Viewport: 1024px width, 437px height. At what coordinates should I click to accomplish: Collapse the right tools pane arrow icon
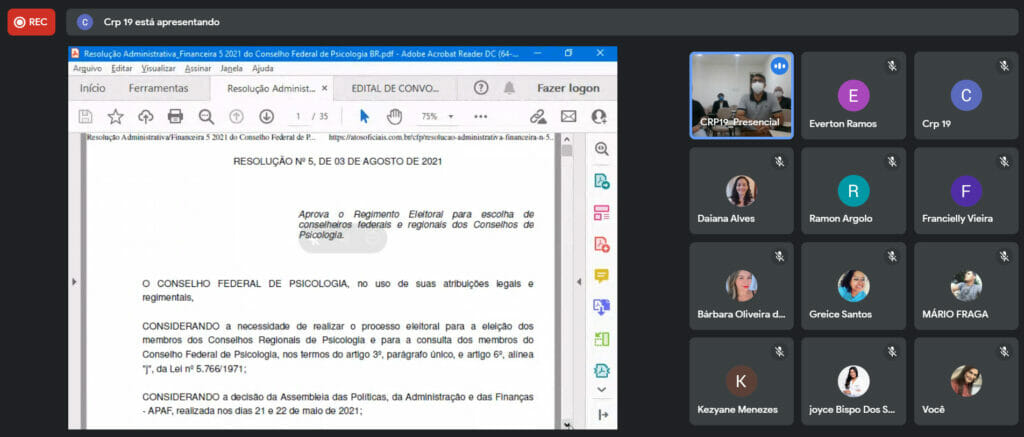pos(603,415)
